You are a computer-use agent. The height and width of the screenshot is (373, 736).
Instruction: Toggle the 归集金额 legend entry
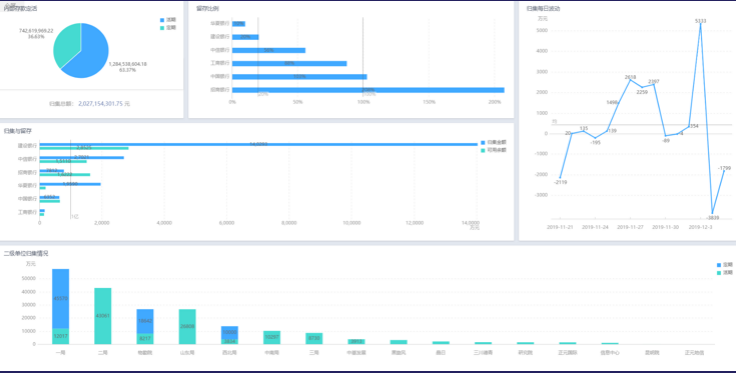point(494,142)
